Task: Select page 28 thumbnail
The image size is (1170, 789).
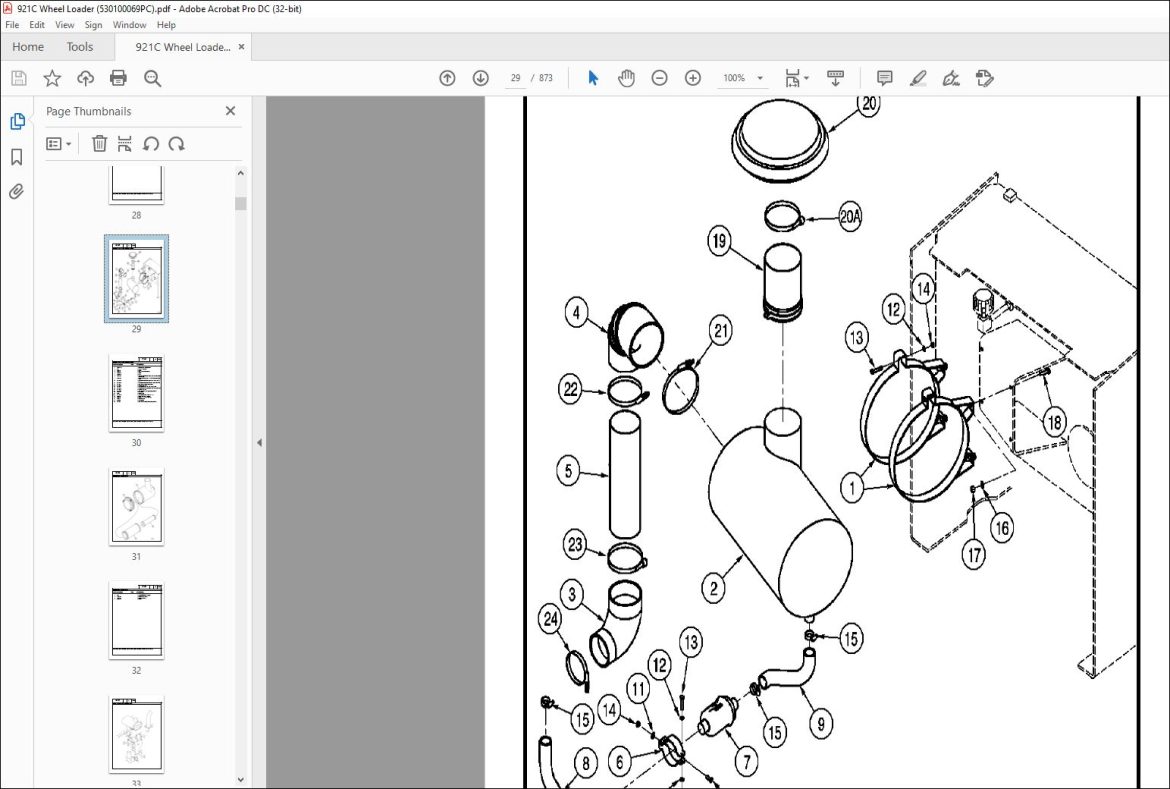Action: pos(137,184)
